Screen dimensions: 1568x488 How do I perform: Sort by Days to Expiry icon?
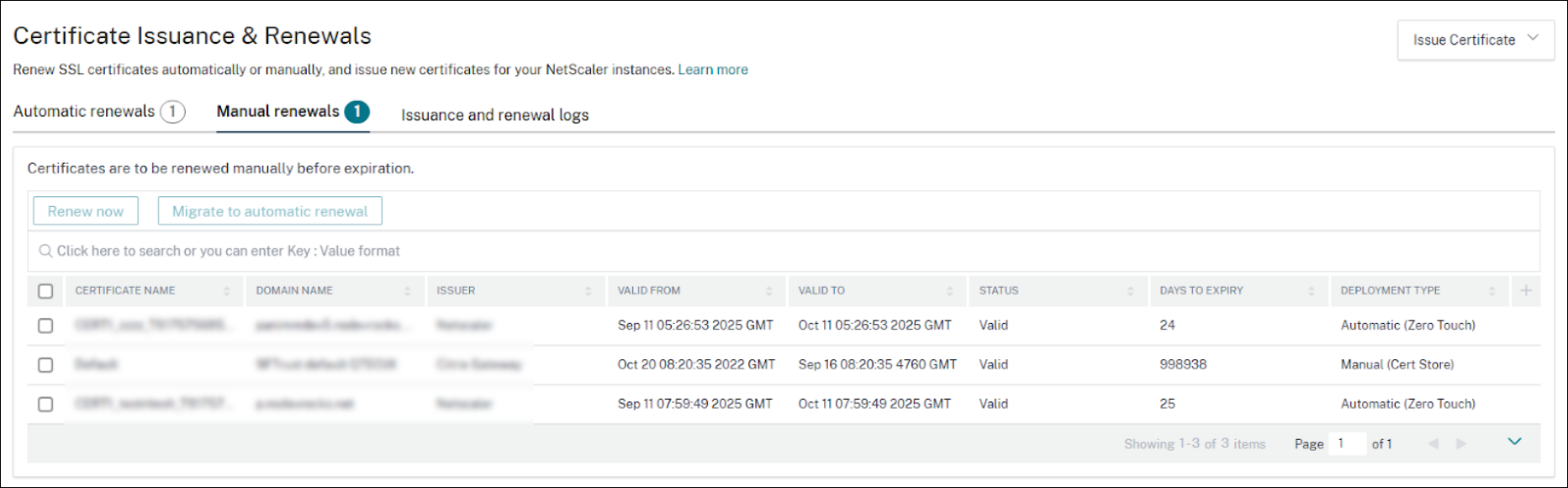[x=1311, y=291]
